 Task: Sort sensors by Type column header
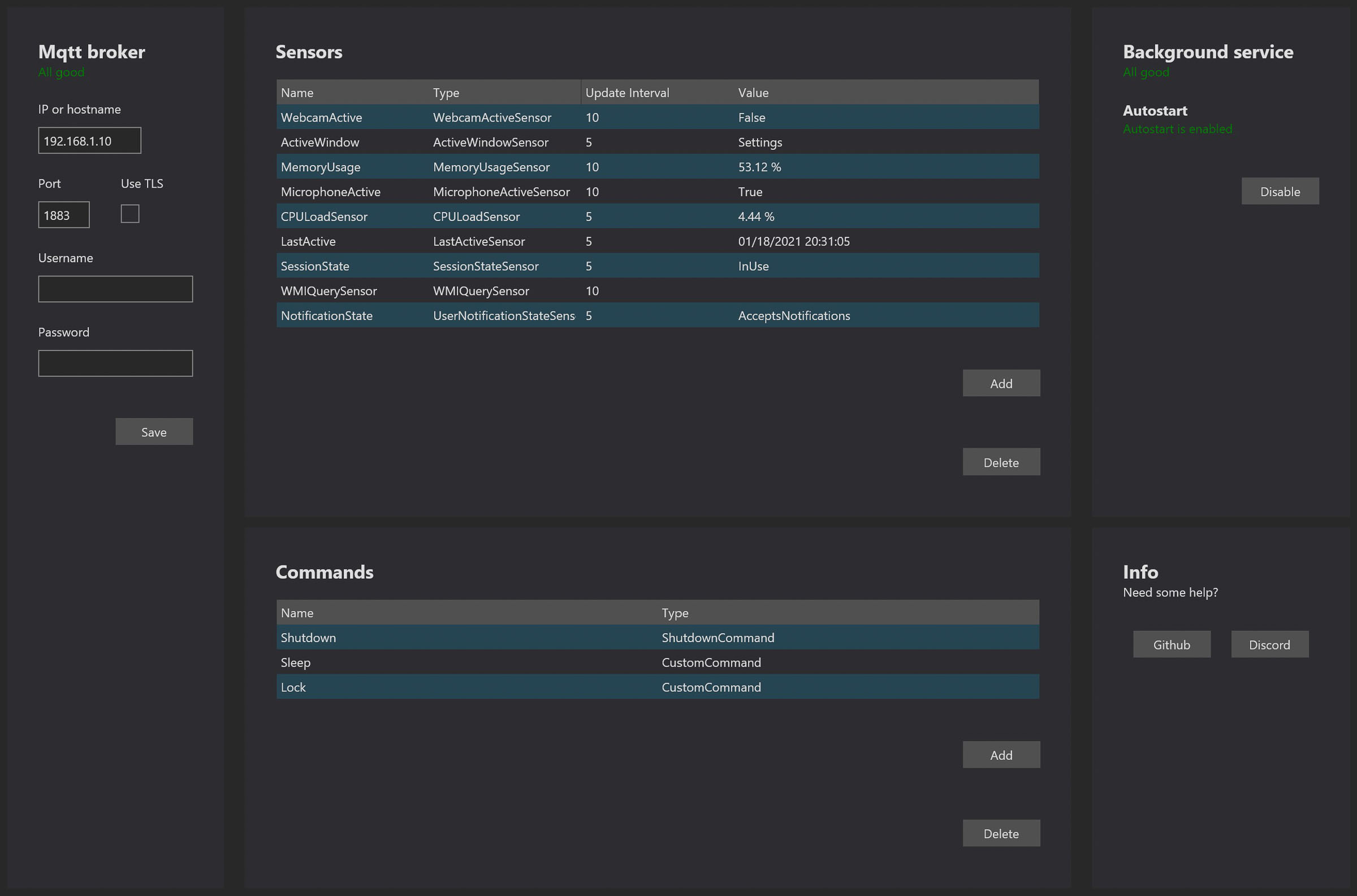click(x=505, y=93)
